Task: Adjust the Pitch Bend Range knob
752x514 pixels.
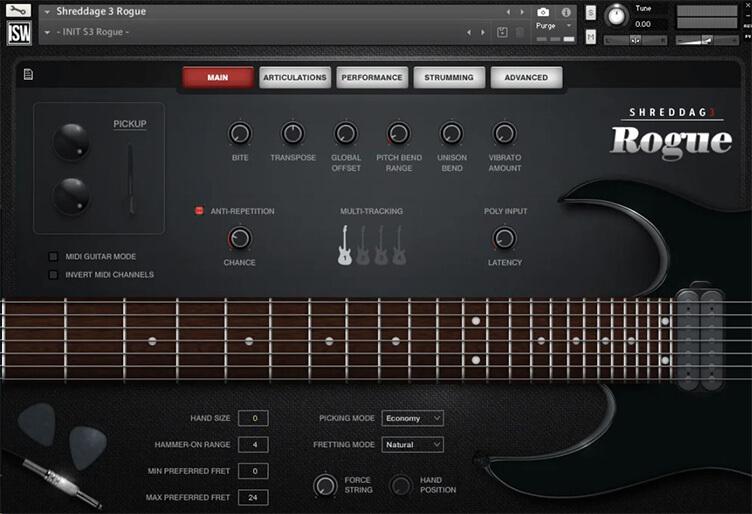Action: click(398, 133)
